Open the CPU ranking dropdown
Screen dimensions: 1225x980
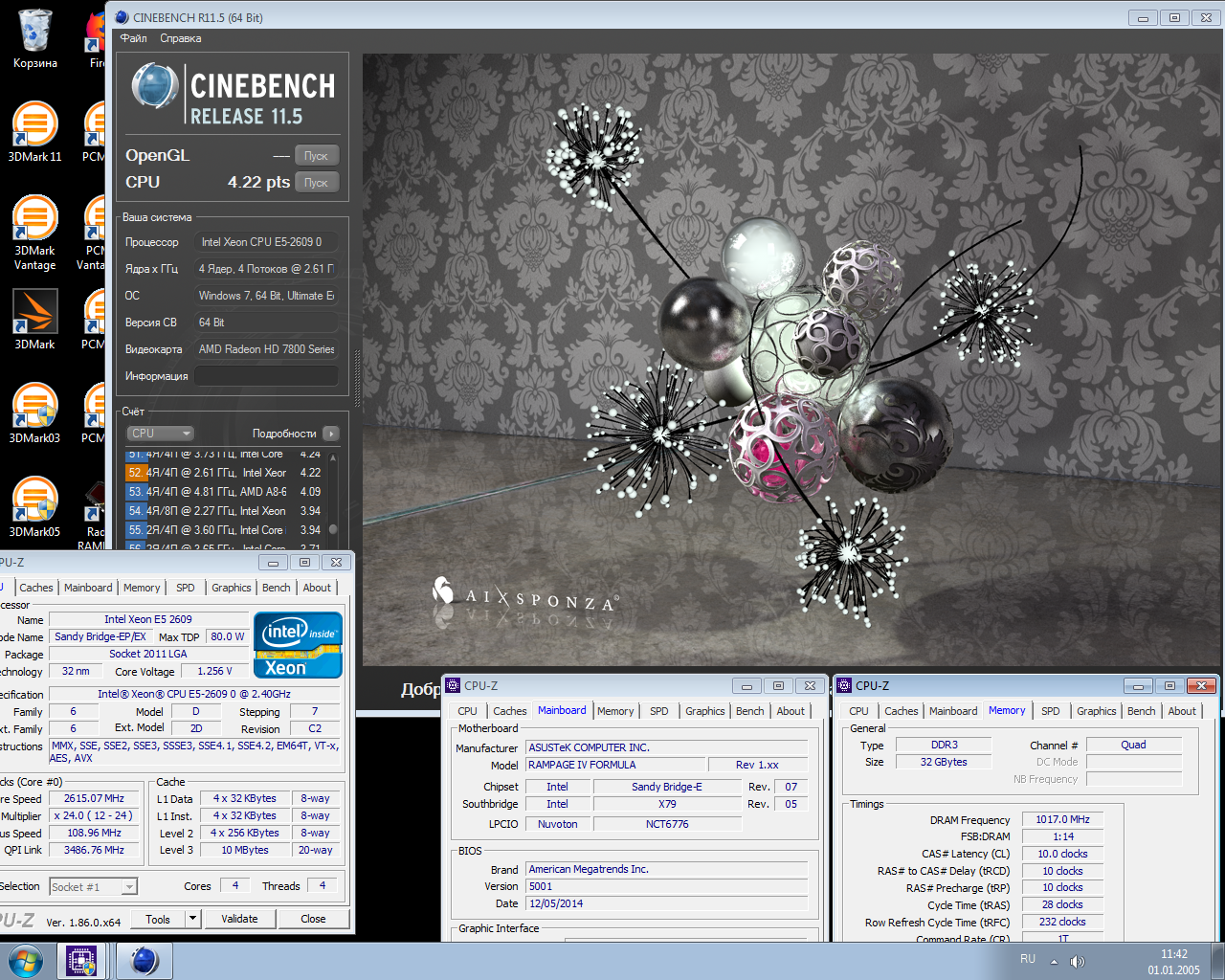[x=161, y=434]
